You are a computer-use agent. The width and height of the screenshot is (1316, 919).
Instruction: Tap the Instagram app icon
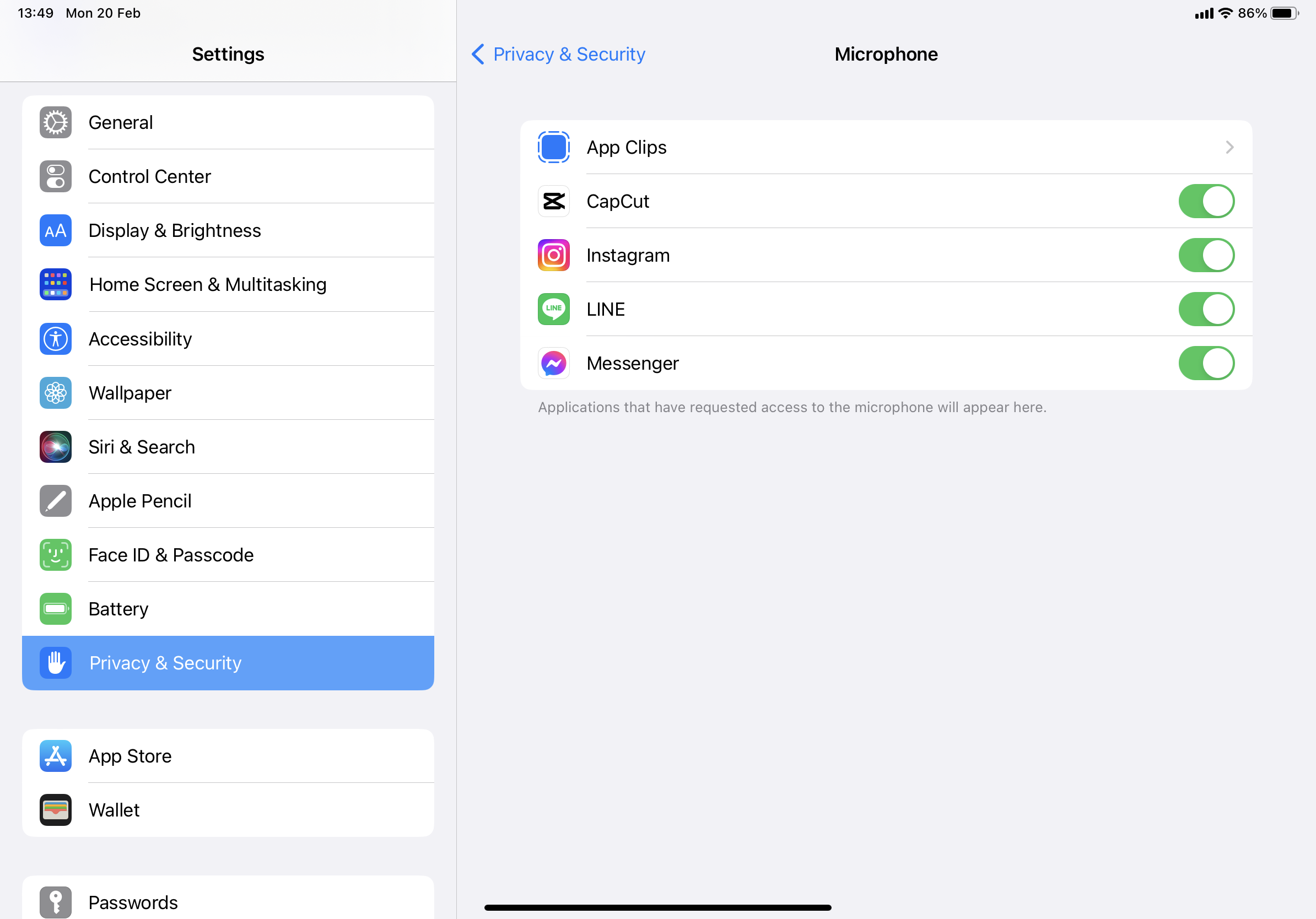pos(554,255)
